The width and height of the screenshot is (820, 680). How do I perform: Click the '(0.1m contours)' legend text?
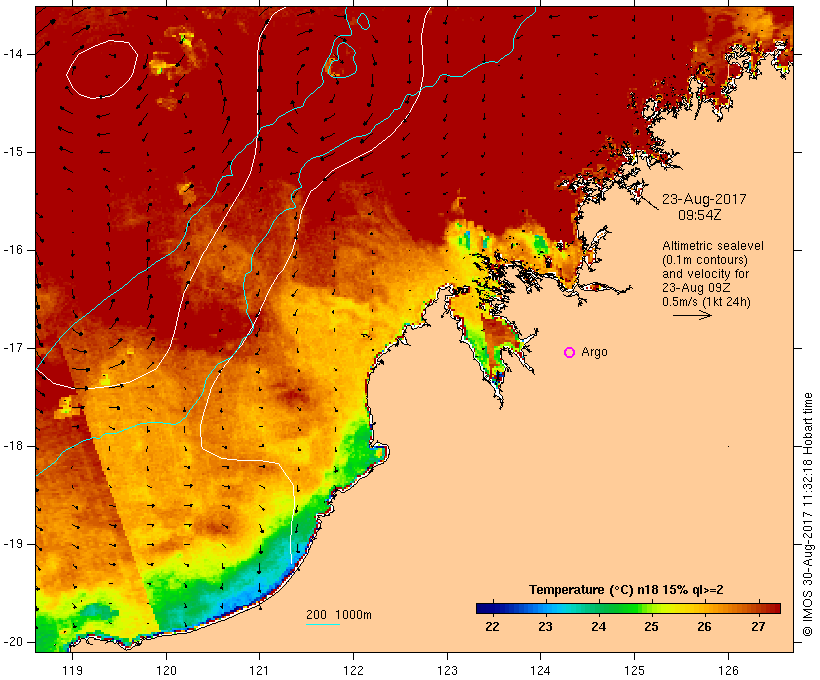[705, 260]
